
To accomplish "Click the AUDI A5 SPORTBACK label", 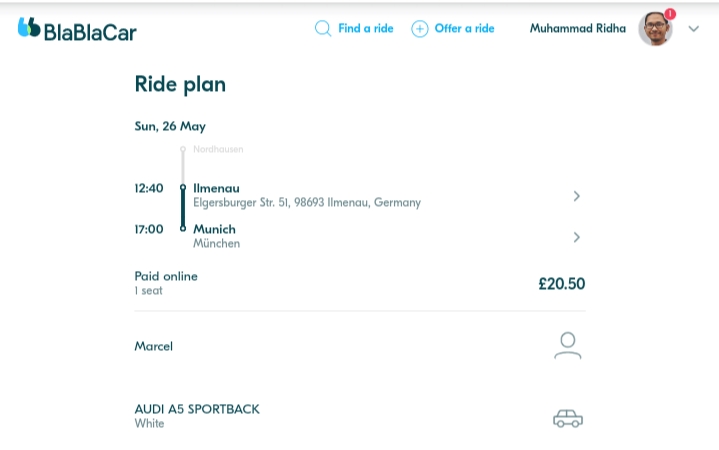I will click(197, 409).
